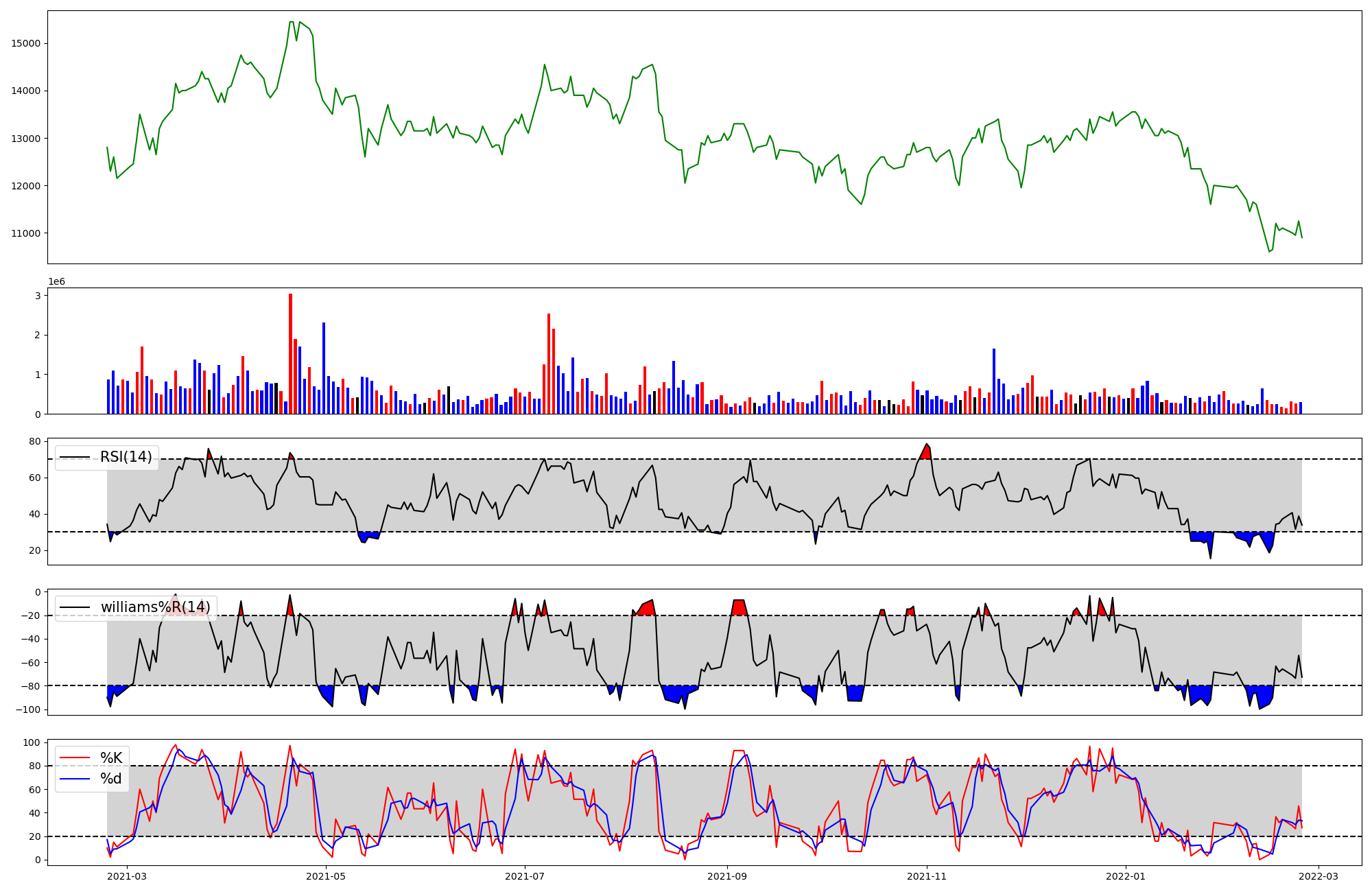Click the 2022-03 x-axis date label

pos(1318,876)
